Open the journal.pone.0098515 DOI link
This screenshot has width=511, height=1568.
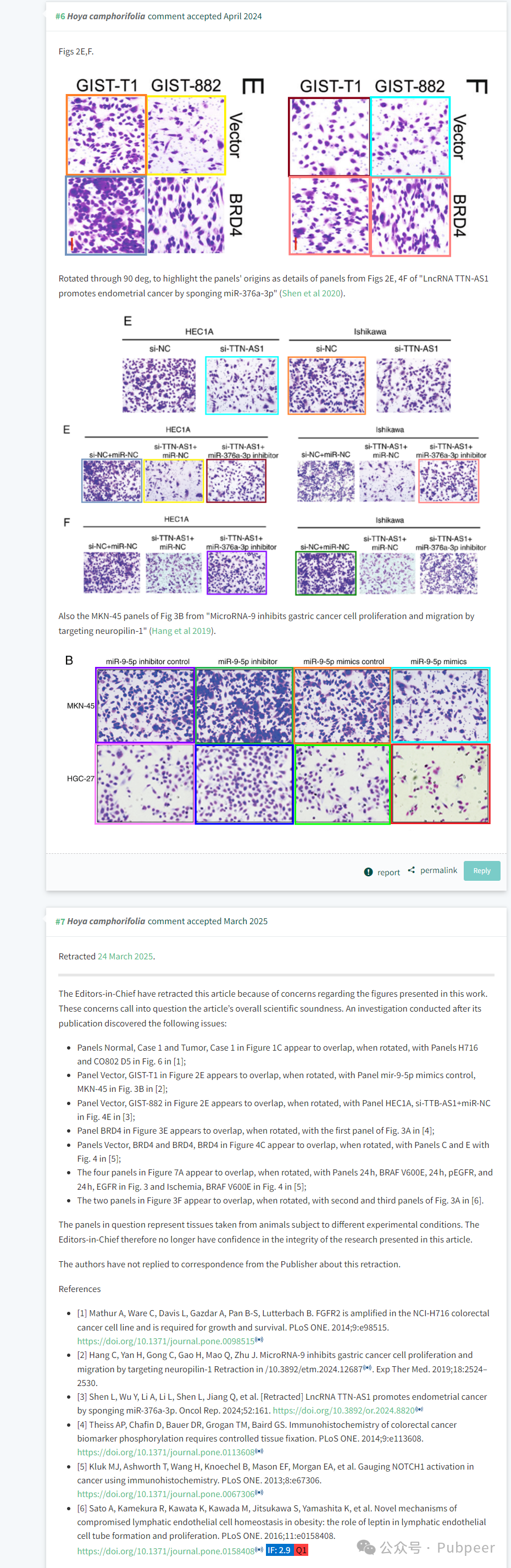(x=165, y=1341)
